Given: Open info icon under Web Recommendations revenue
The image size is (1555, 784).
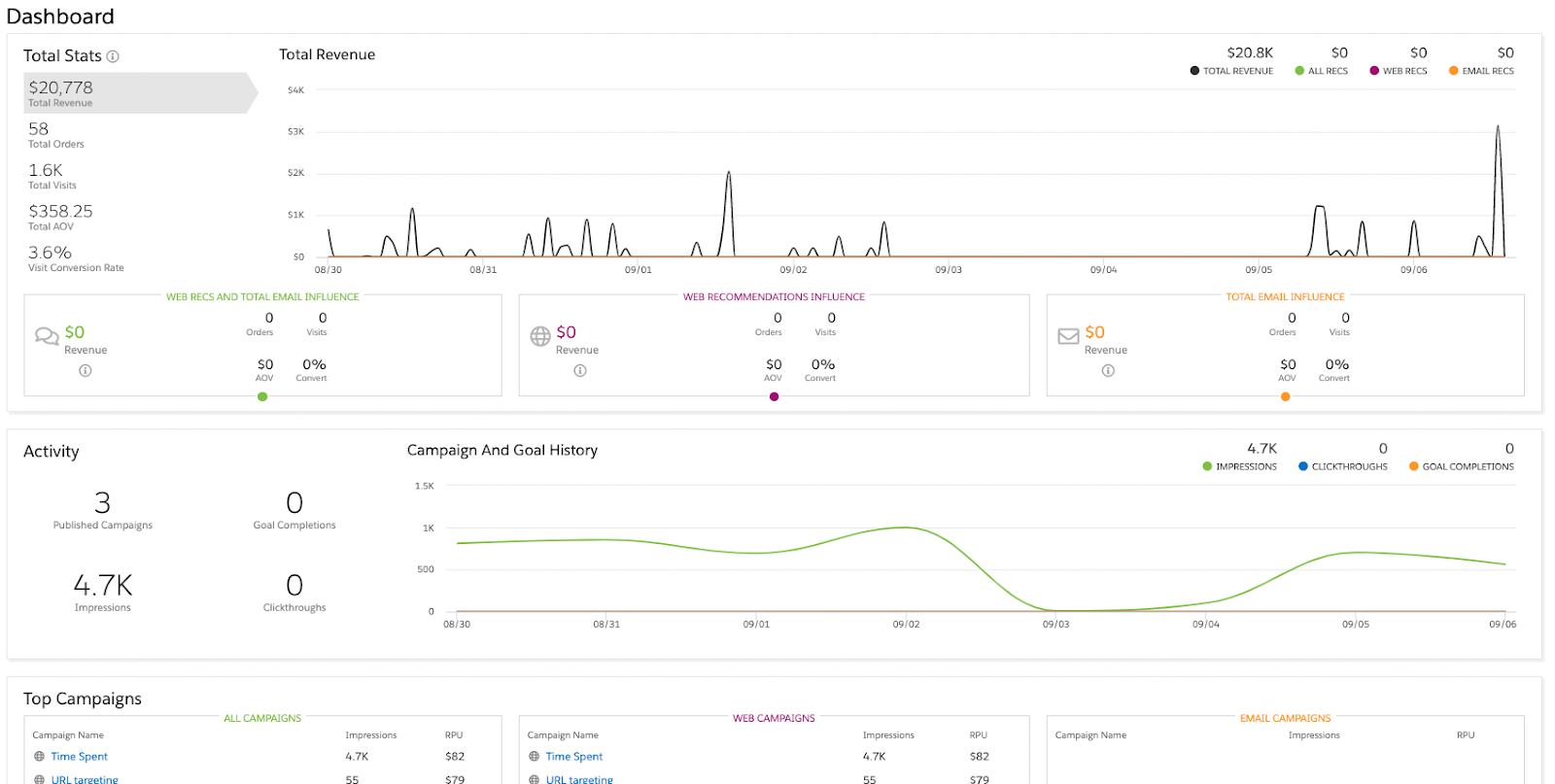Looking at the screenshot, I should tap(580, 370).
